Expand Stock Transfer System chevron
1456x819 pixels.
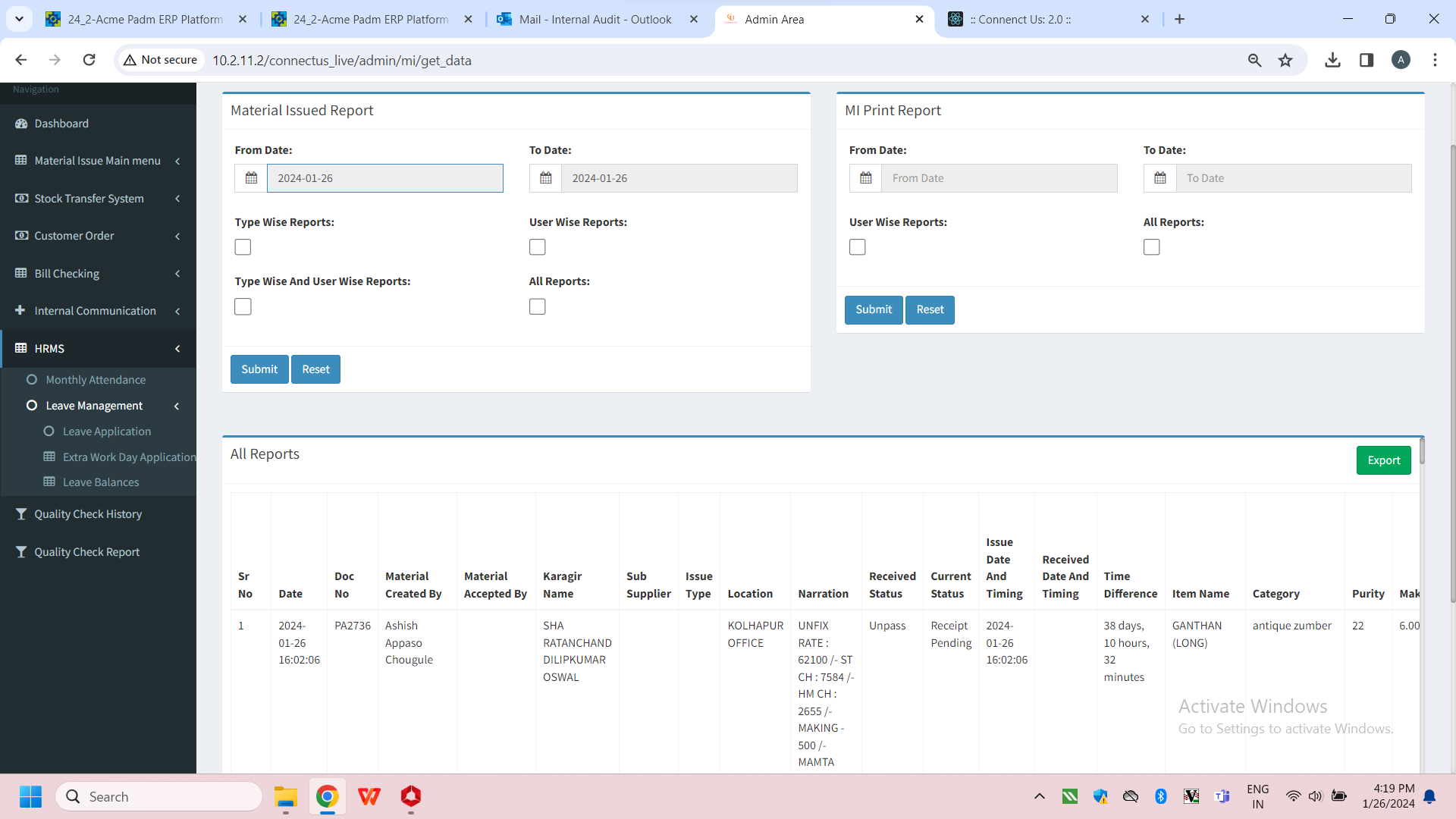click(177, 199)
